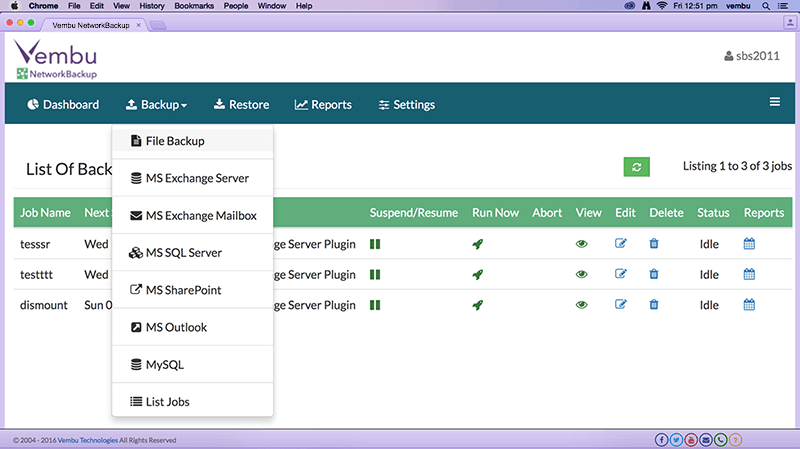Open Vembu Technologies footer link
The image size is (800, 449).
(x=87, y=440)
